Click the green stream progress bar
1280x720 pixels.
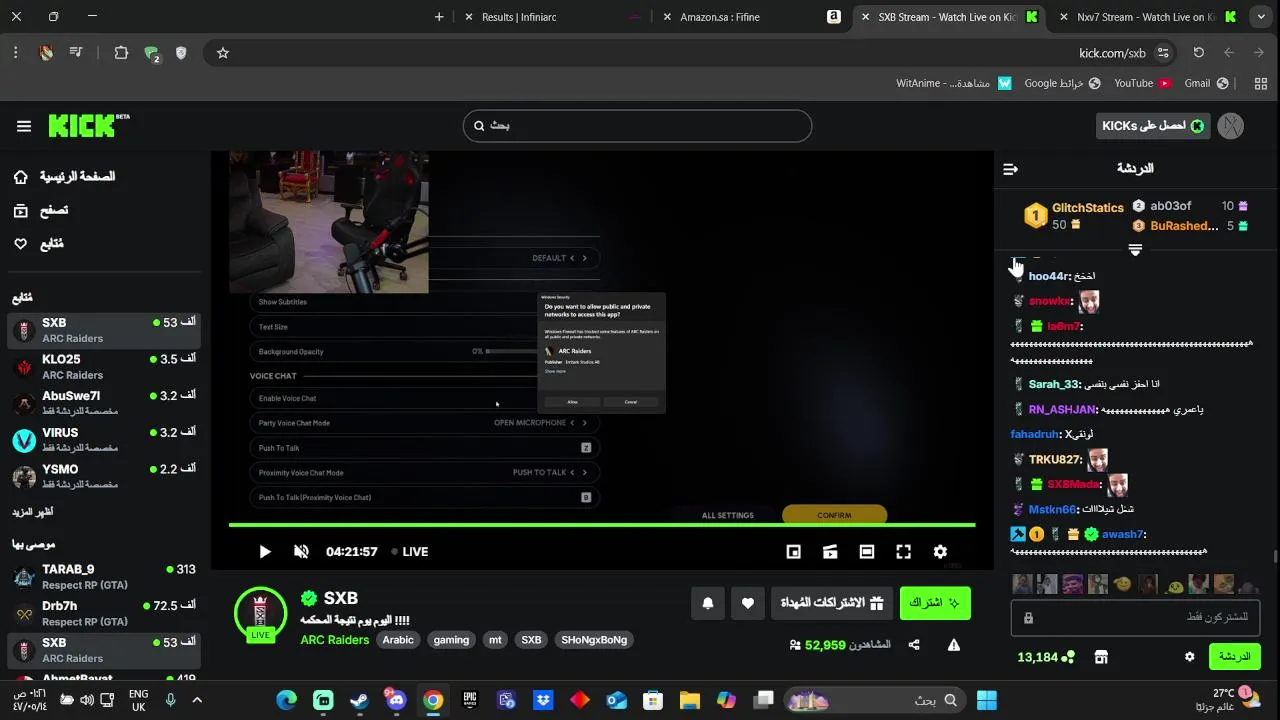coord(602,525)
